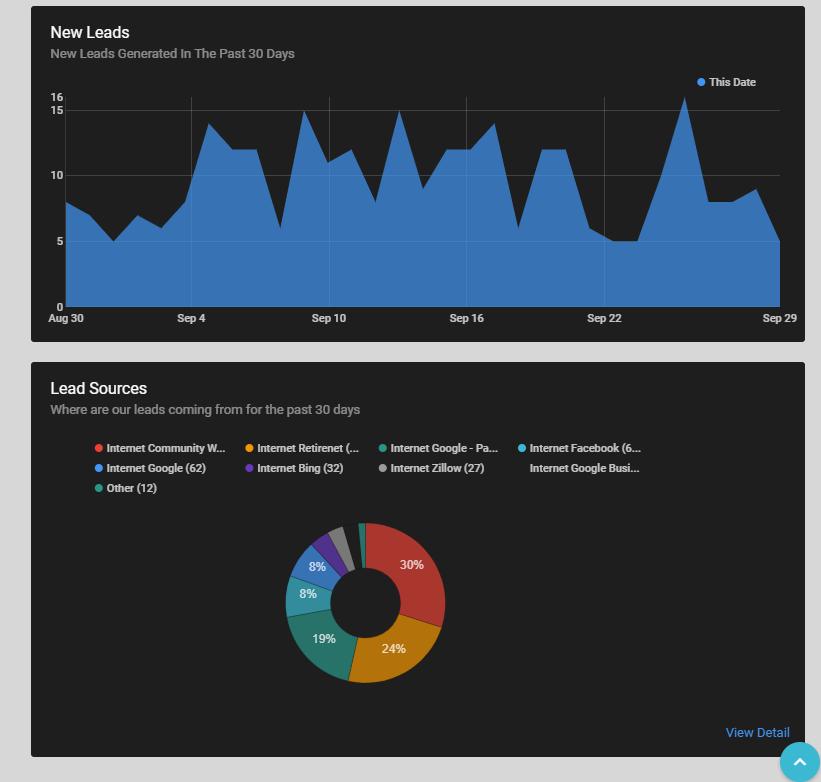Click the red 30% donut slice
The width and height of the screenshot is (821, 782).
click(x=412, y=569)
